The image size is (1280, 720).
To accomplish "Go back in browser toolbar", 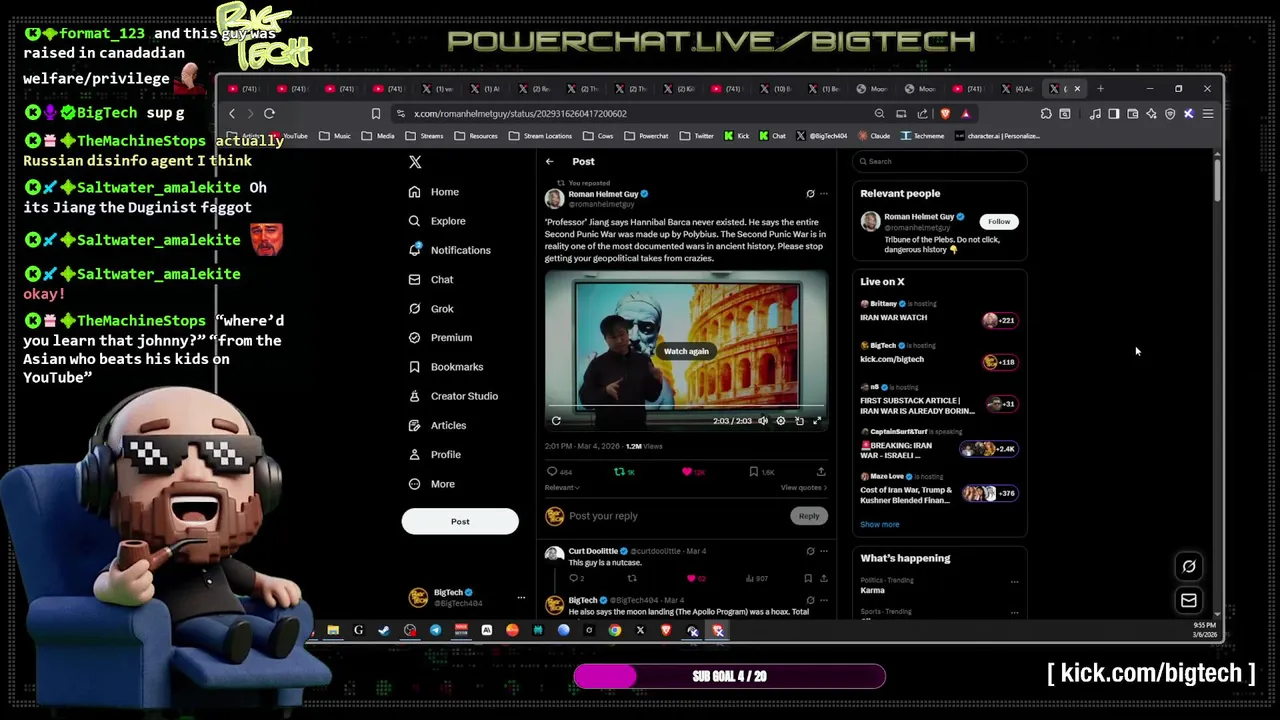I will click(232, 114).
